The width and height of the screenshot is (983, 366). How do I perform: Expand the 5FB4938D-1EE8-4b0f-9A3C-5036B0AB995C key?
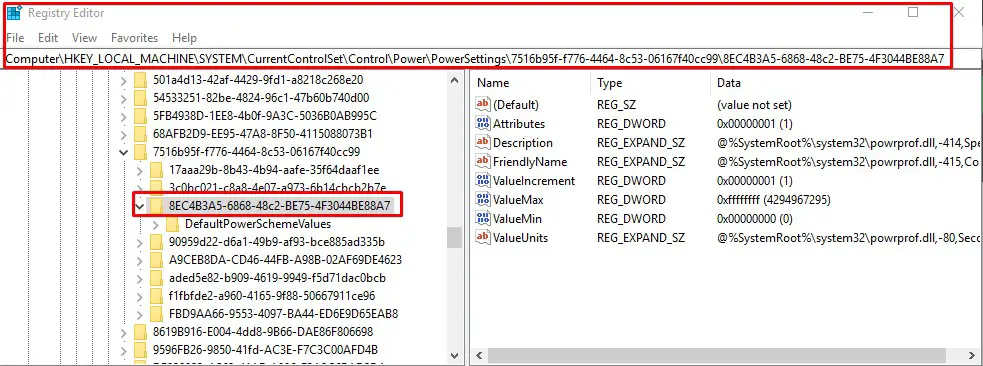124,116
